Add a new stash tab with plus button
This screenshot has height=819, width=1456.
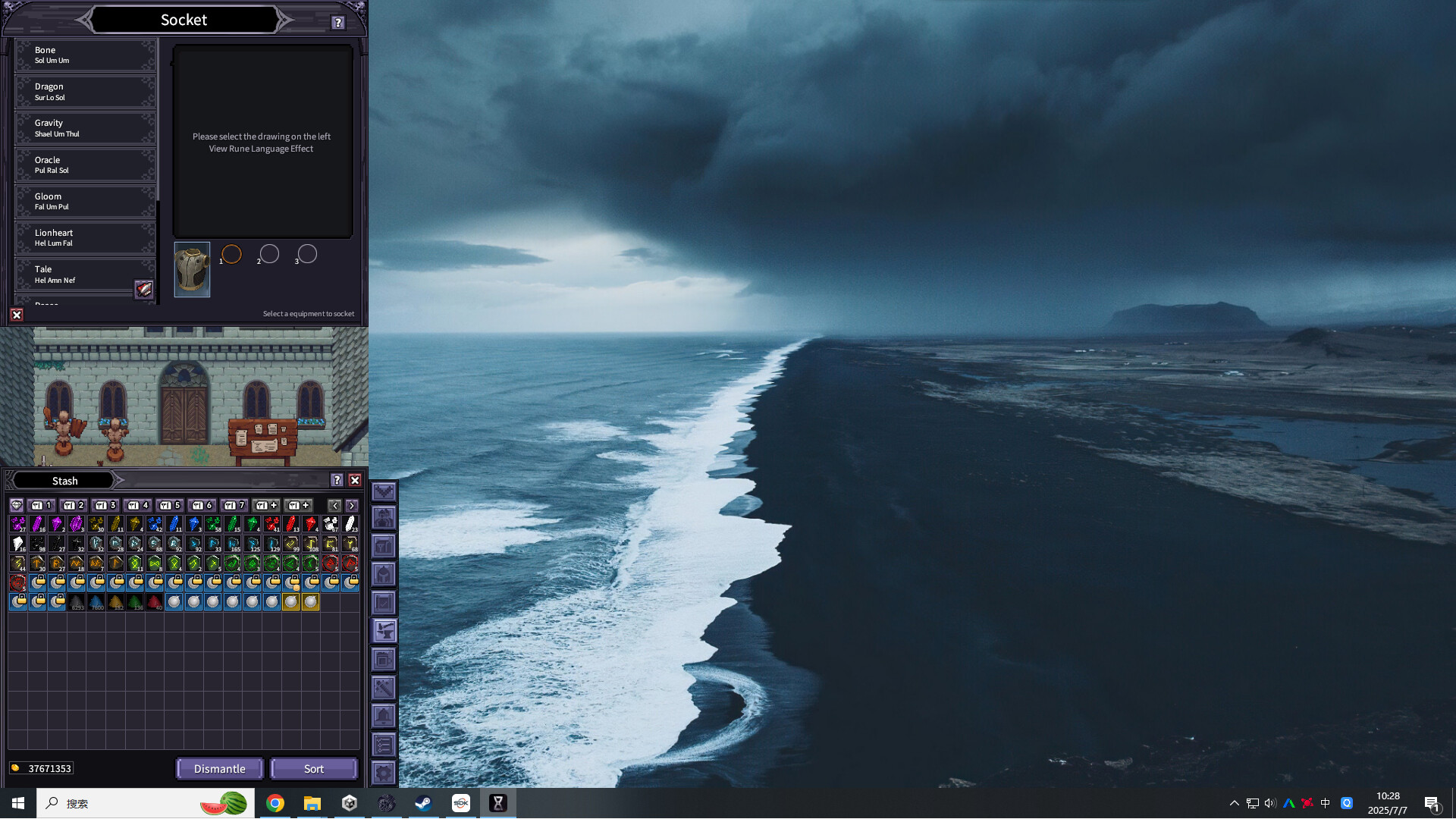coord(266,504)
